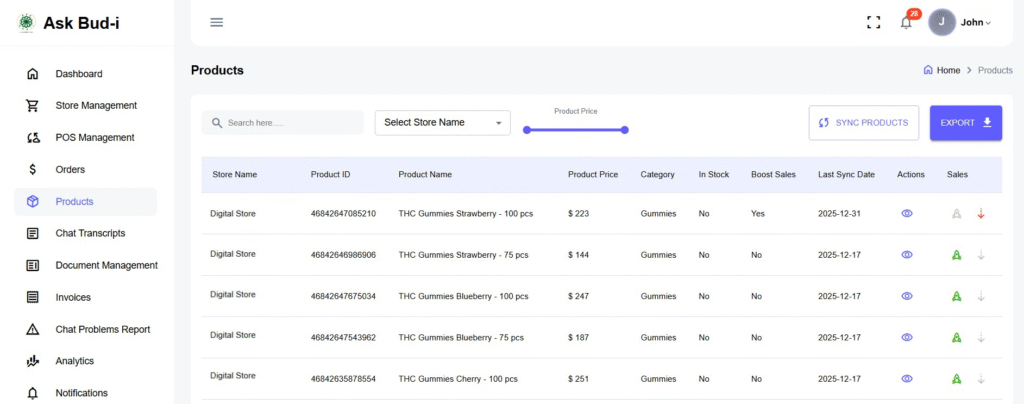Screen dimensions: 1024x404
Task: View details of THC Gummies Strawberry 100 pcs
Action: (x=907, y=213)
